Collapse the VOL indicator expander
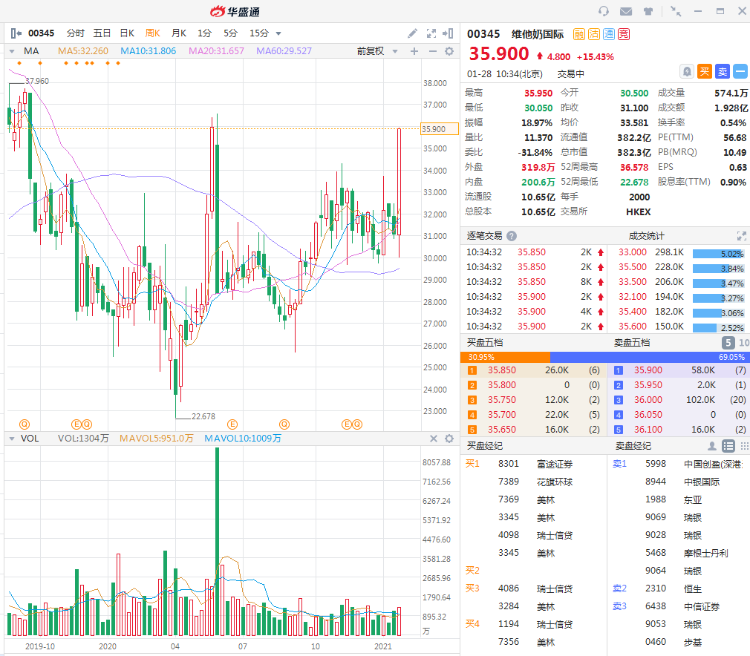The image size is (750, 656). 12,439
